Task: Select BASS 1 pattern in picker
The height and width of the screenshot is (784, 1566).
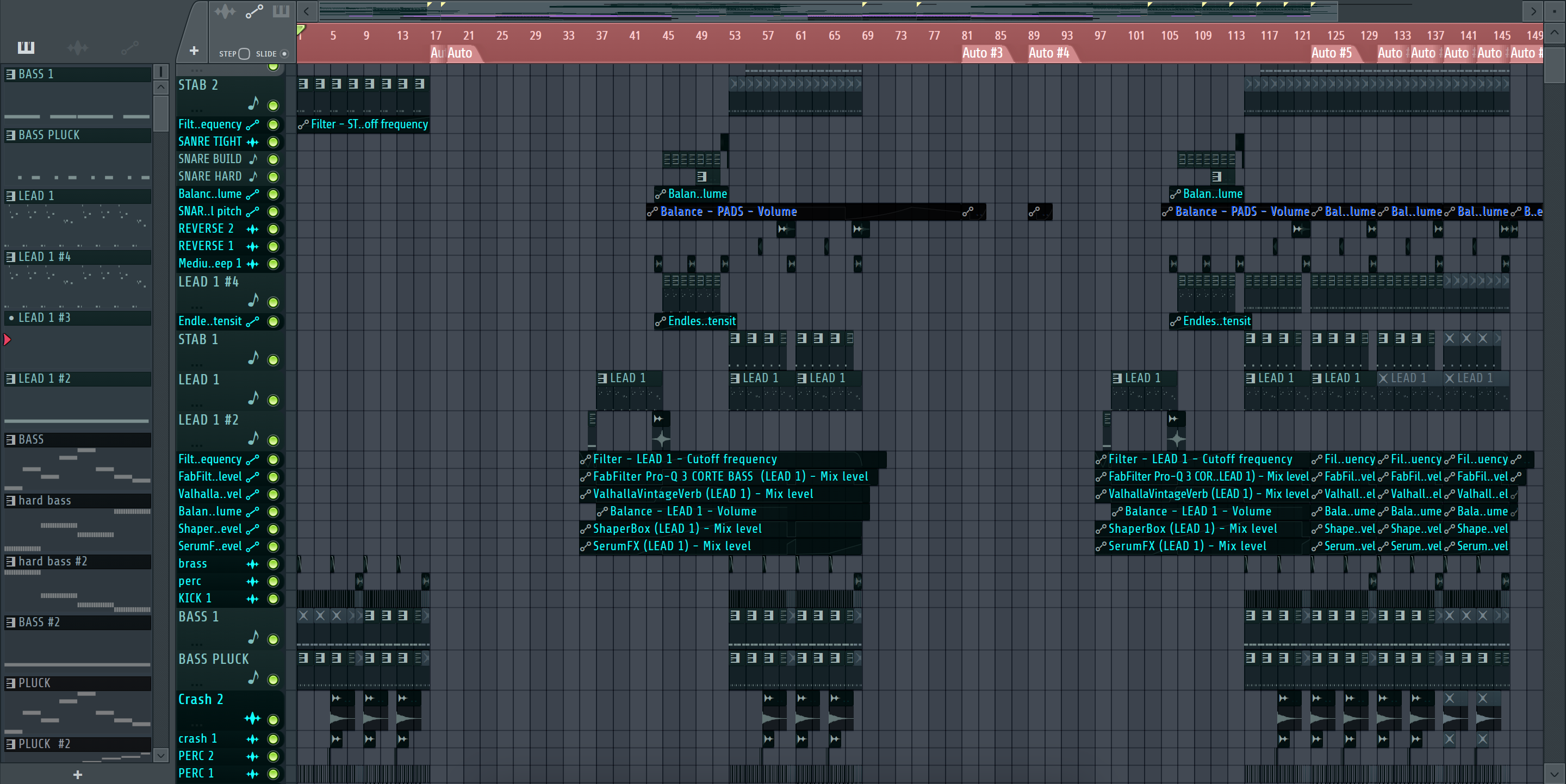Action: pyautogui.click(x=78, y=74)
